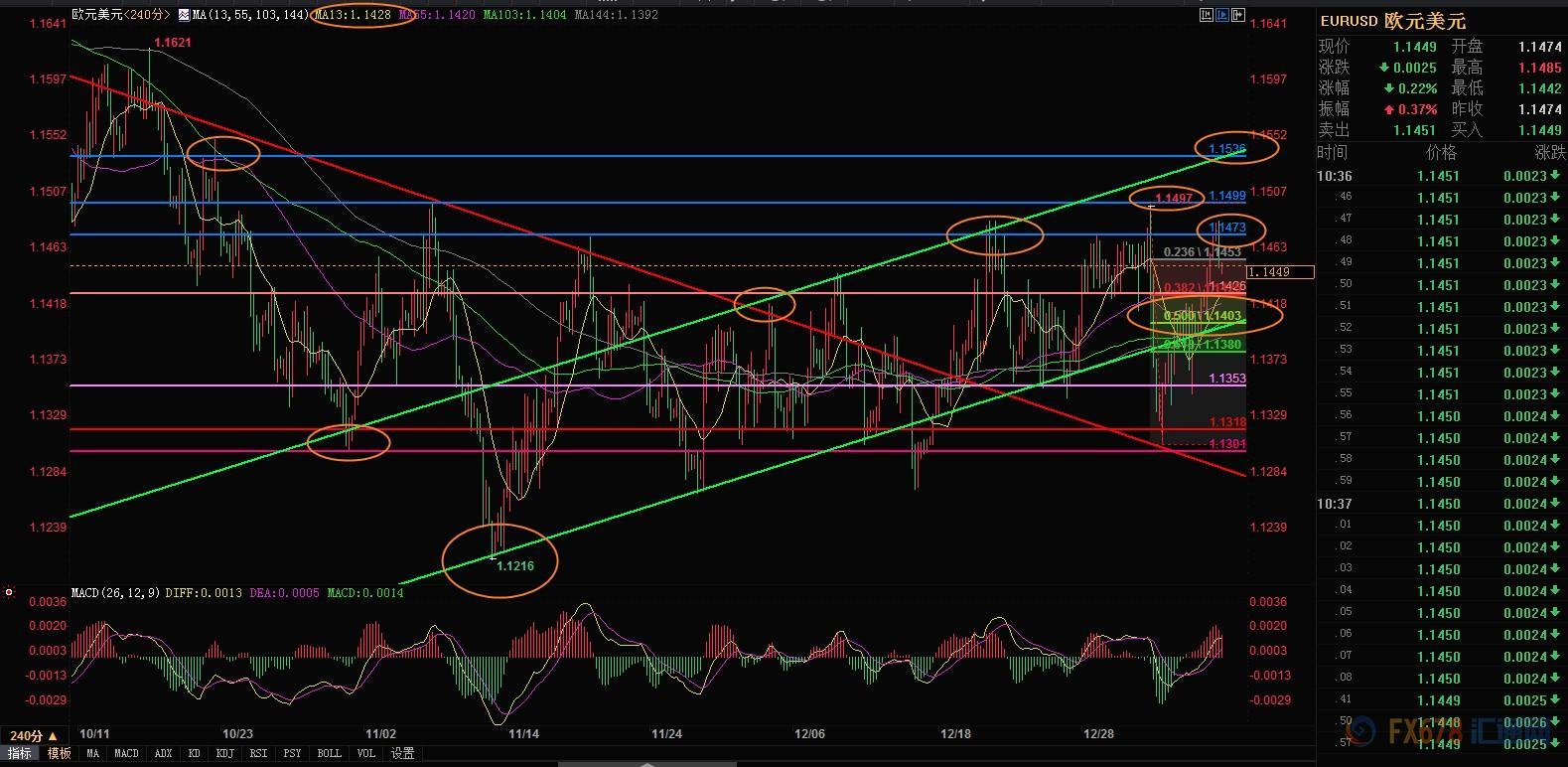Click the current price label 1.1449 on axis
The width and height of the screenshot is (1568, 767).
pos(1280,272)
